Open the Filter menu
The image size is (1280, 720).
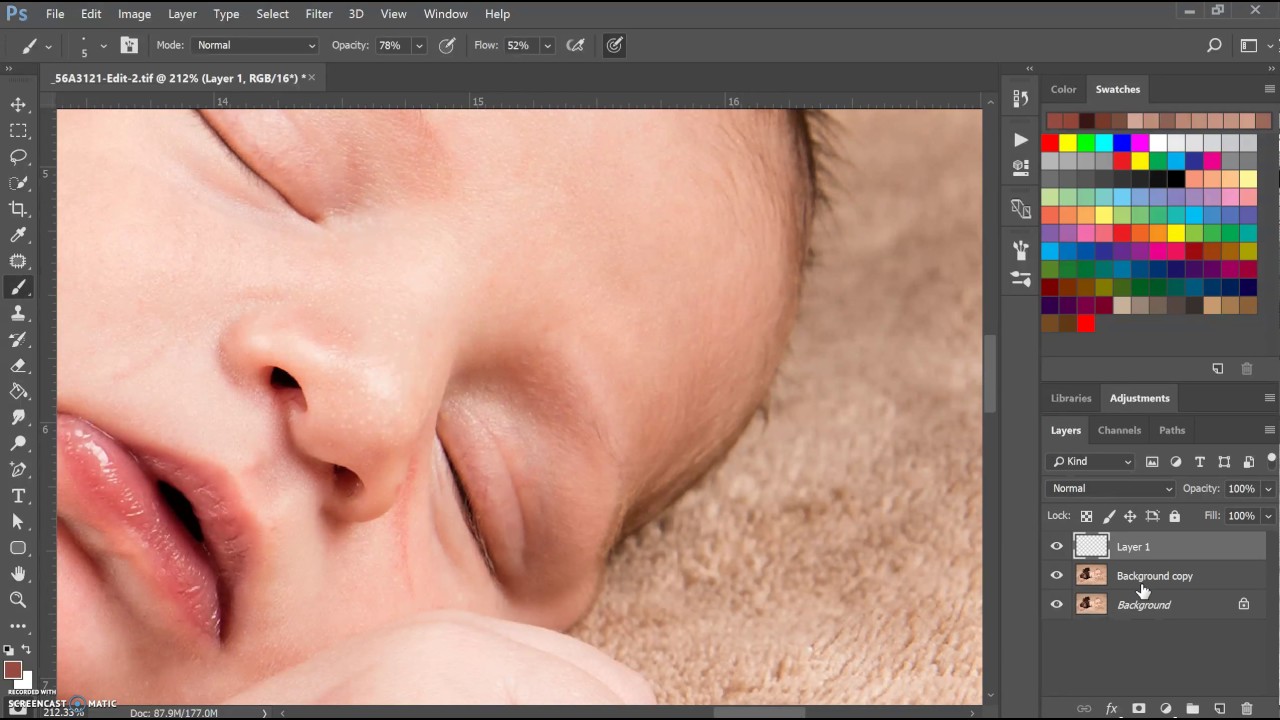tap(319, 14)
